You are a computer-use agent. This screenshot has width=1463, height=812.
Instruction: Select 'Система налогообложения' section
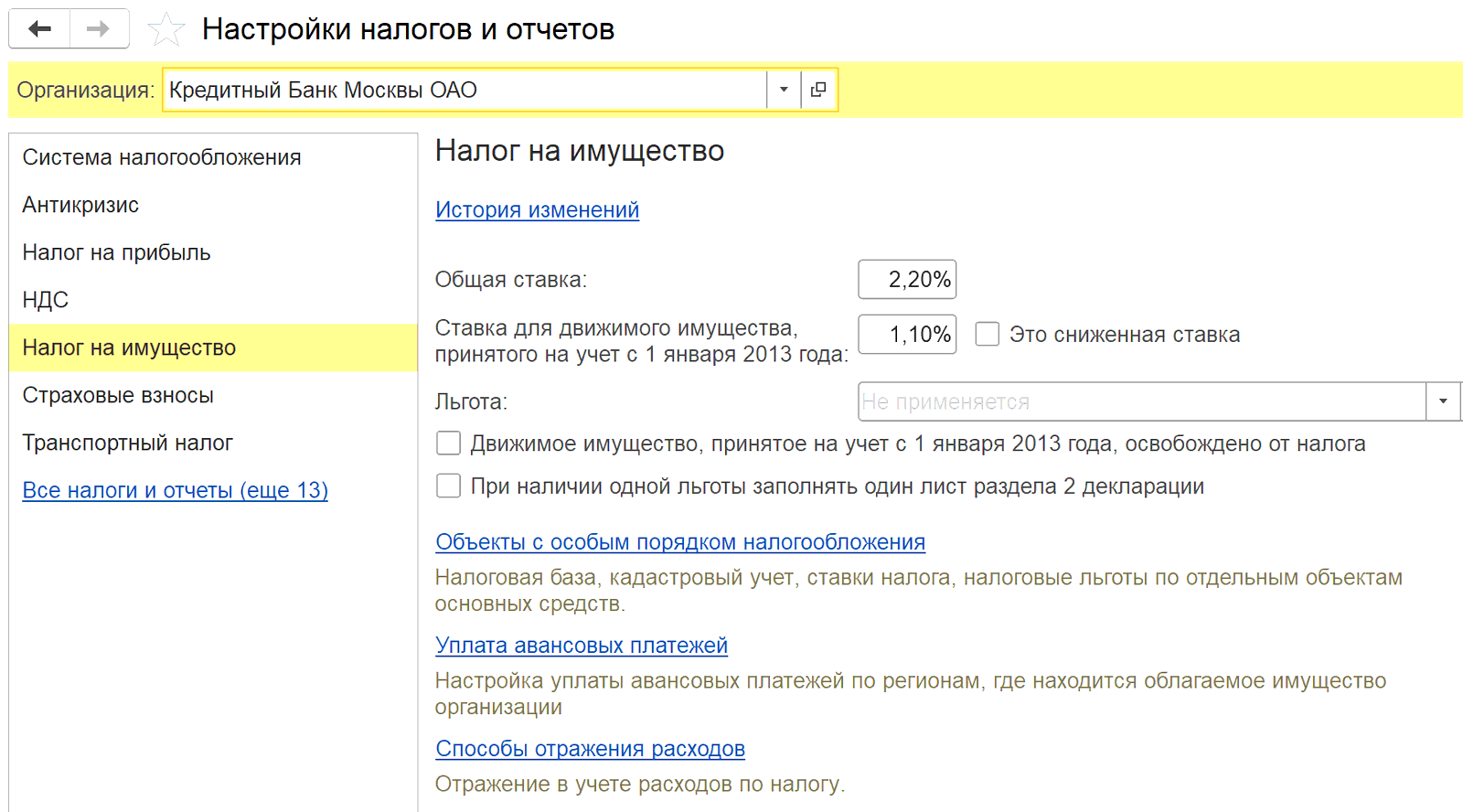pyautogui.click(x=161, y=157)
